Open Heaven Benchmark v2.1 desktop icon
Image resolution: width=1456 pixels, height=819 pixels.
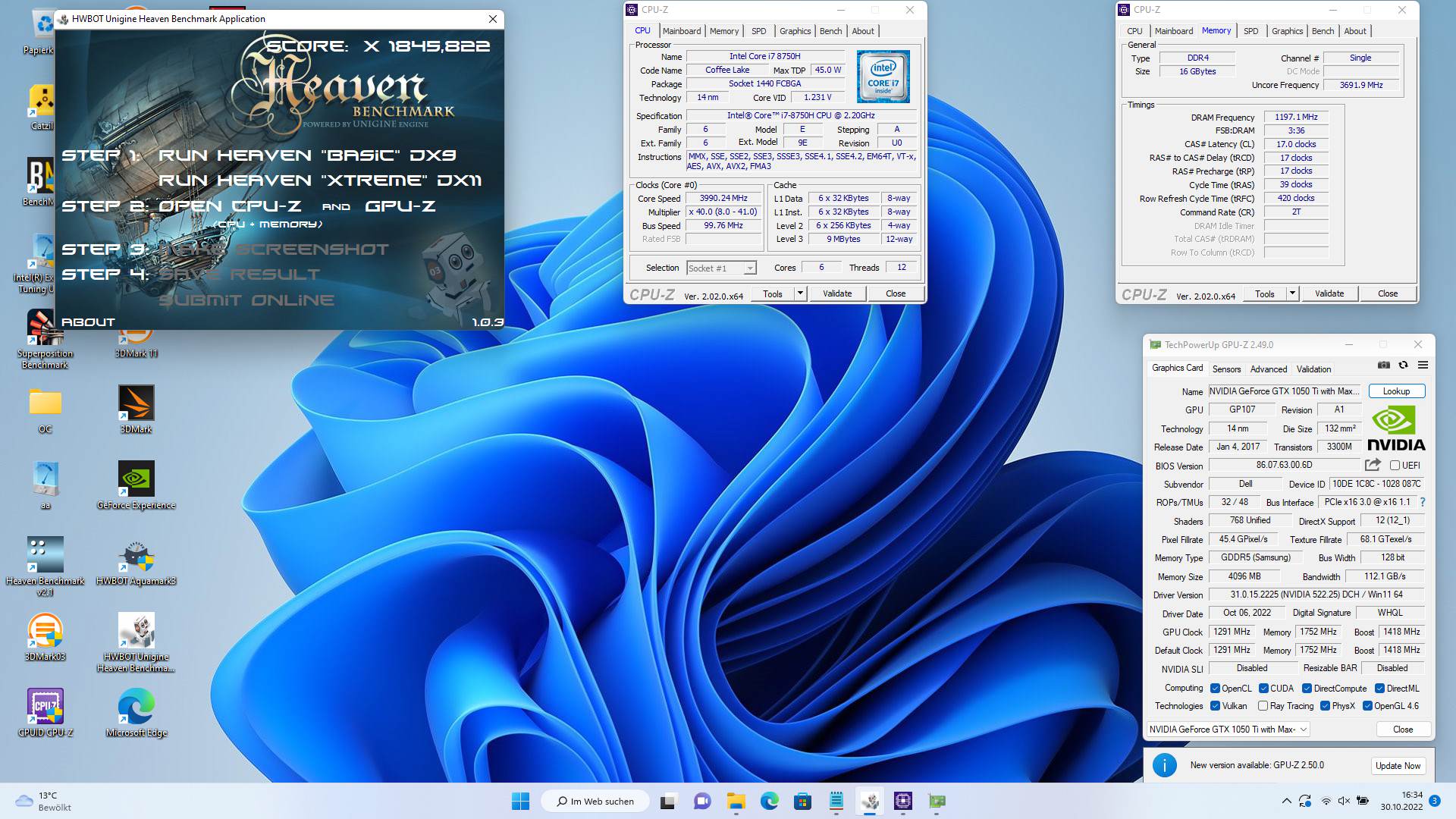45,566
